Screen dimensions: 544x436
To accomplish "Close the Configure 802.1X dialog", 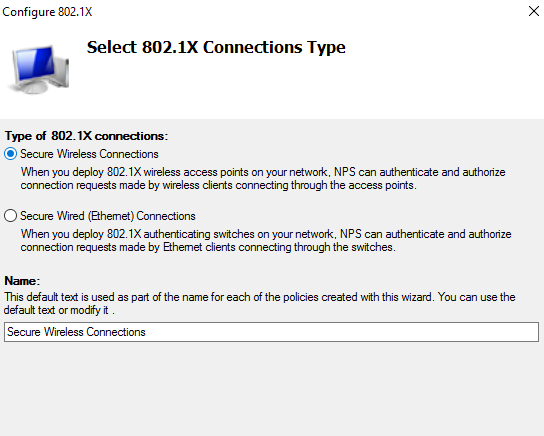I will pos(534,11).
